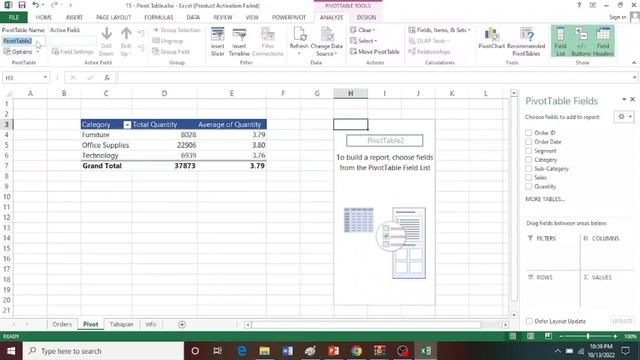
Task: Open Fields, Items, & Sets dropdown
Action: point(439,30)
